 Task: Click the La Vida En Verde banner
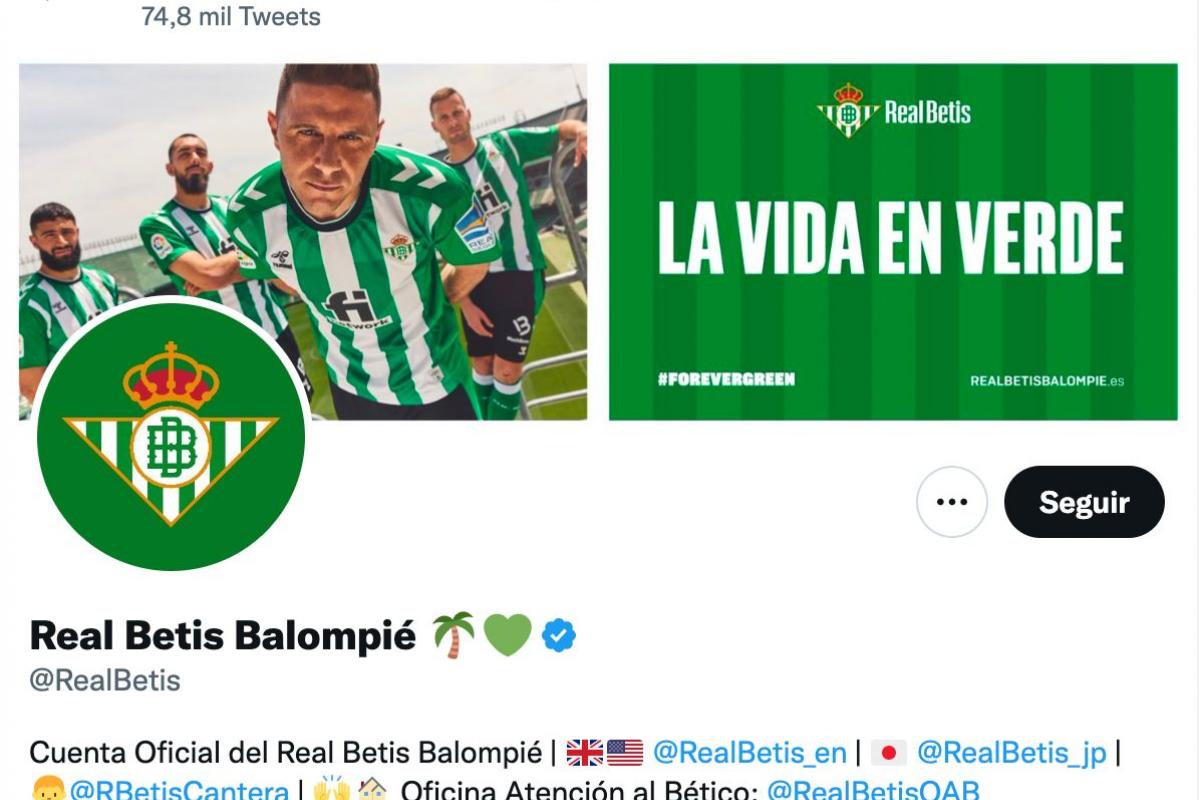tap(893, 242)
